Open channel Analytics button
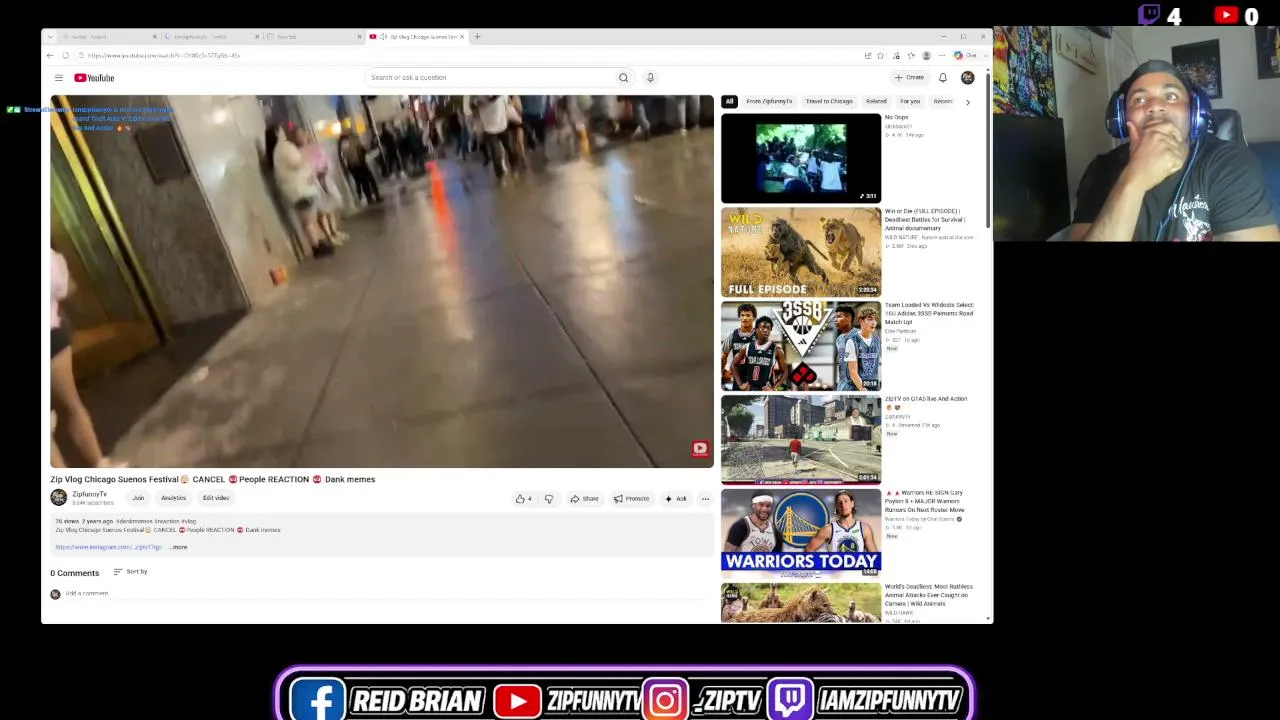1280x720 pixels. (173, 498)
